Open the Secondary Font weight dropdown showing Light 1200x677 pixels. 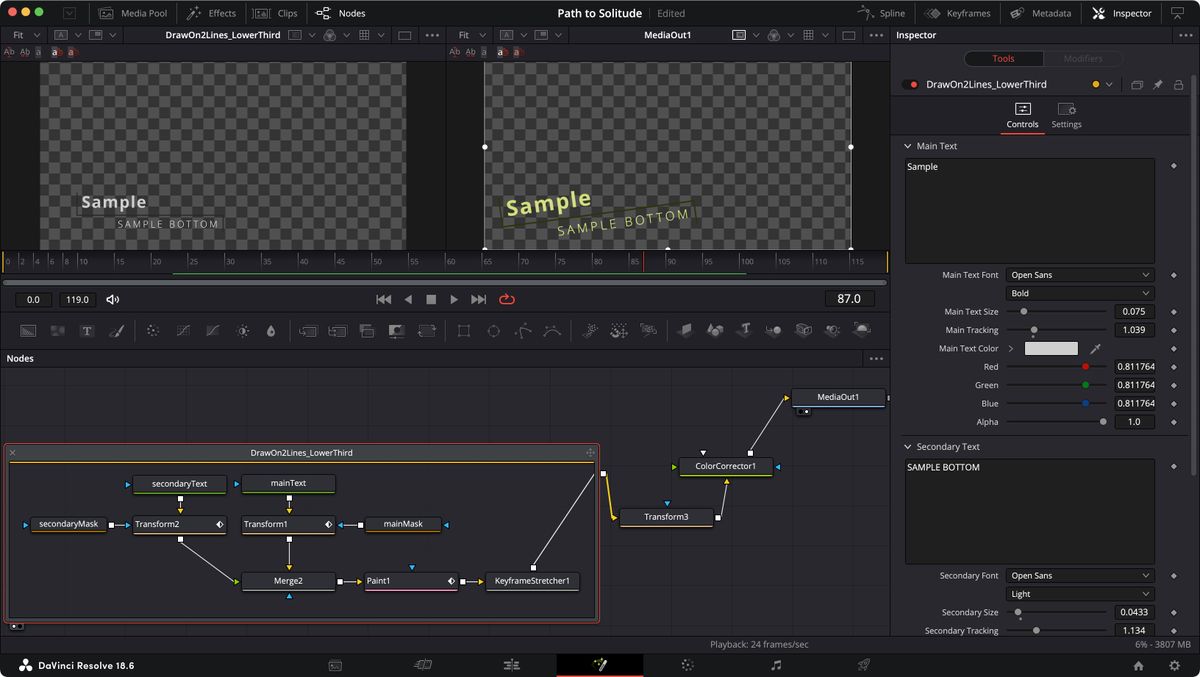point(1080,593)
